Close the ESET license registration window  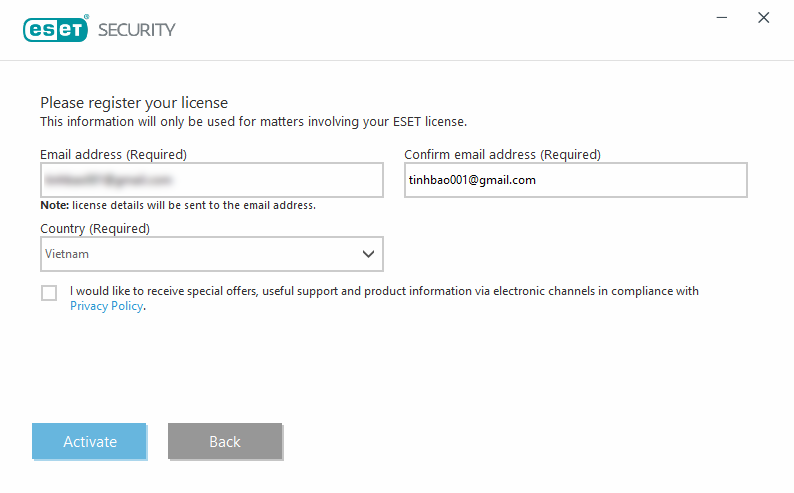(764, 18)
